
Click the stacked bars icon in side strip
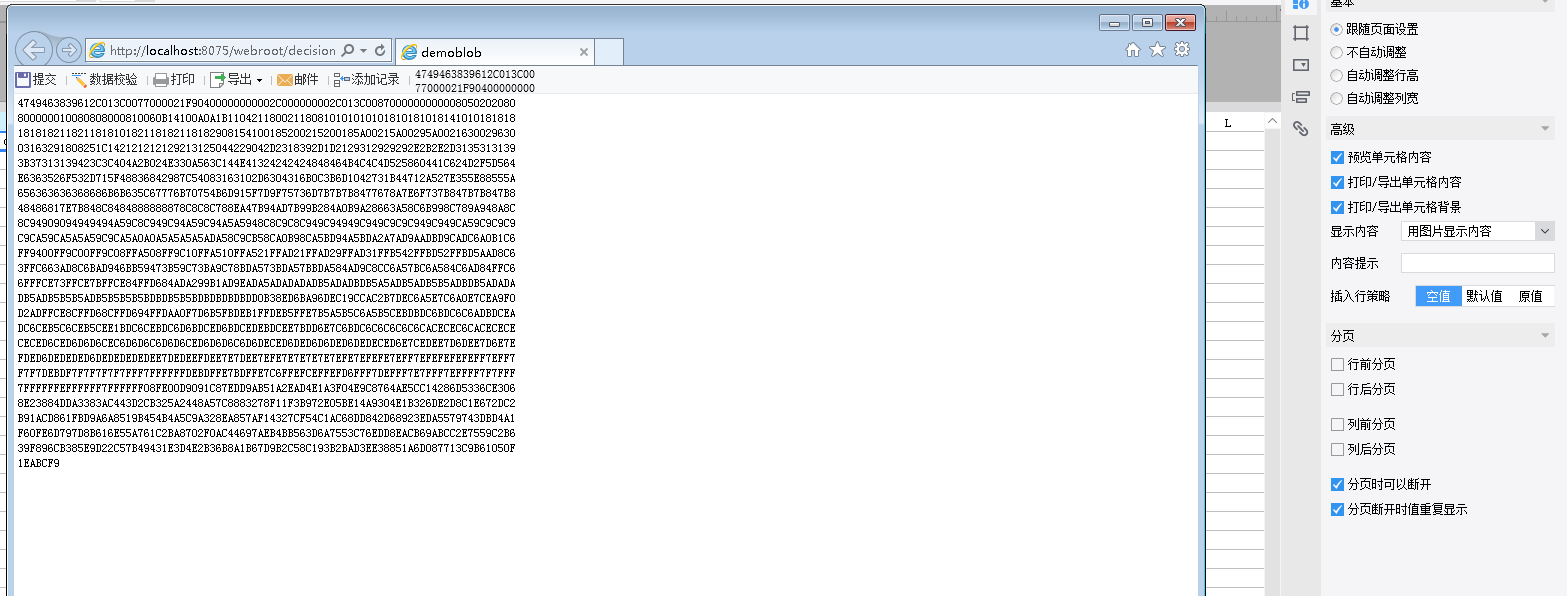[x=1300, y=97]
